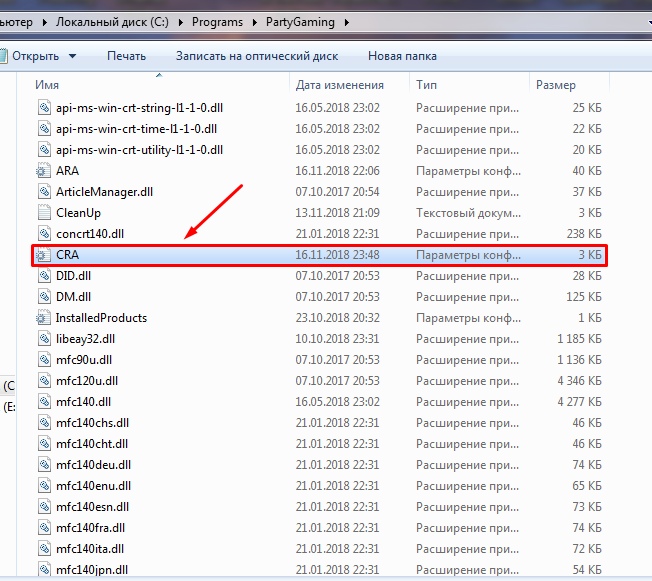Expand breadcrumb arrow before Локальный диск (C:)

click(44, 22)
